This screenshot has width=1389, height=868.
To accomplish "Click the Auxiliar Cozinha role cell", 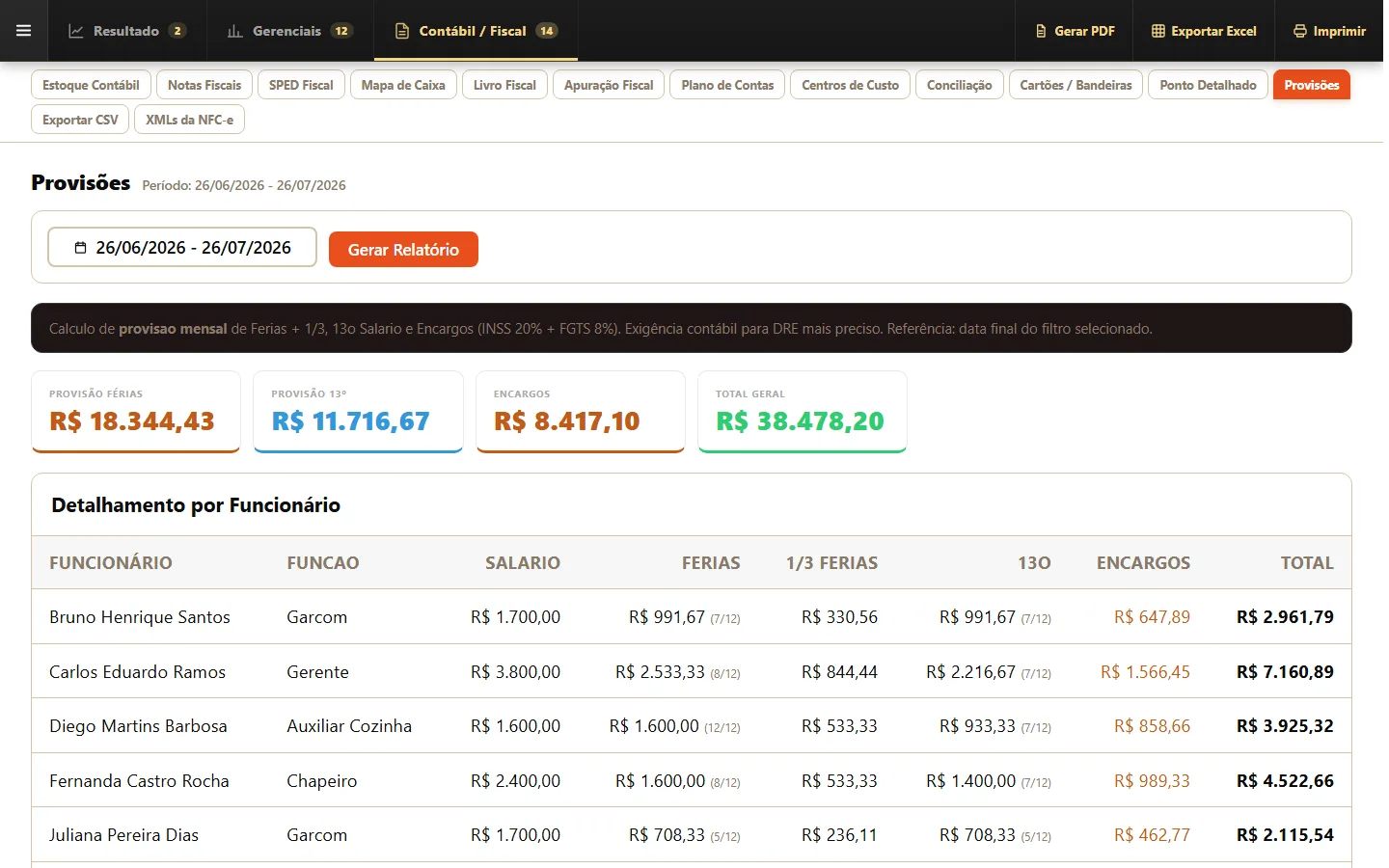I will (349, 726).
